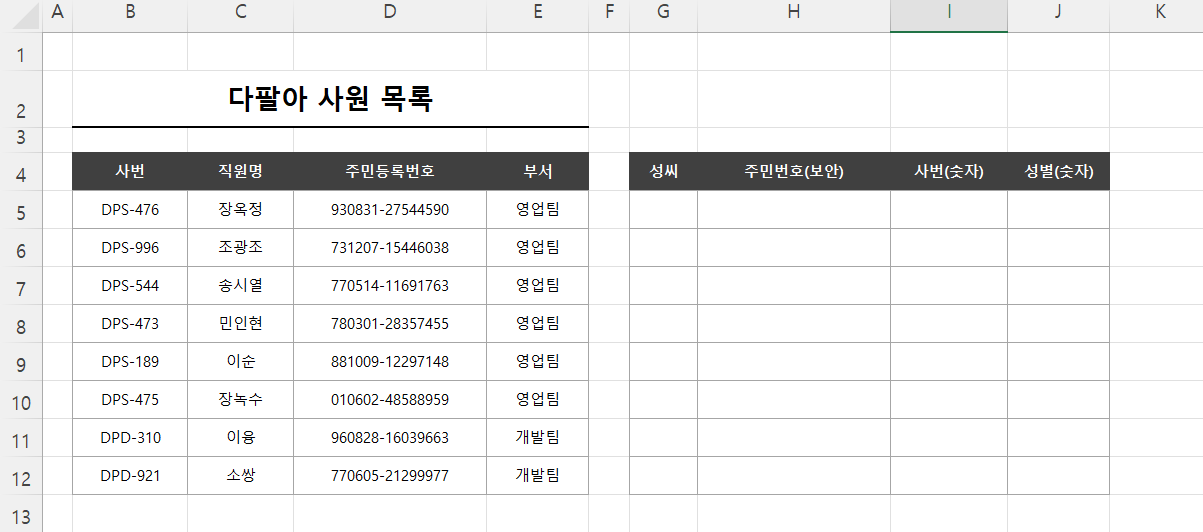Select ID number 731207-15446038
The width and height of the screenshot is (1203, 532).
[390, 248]
